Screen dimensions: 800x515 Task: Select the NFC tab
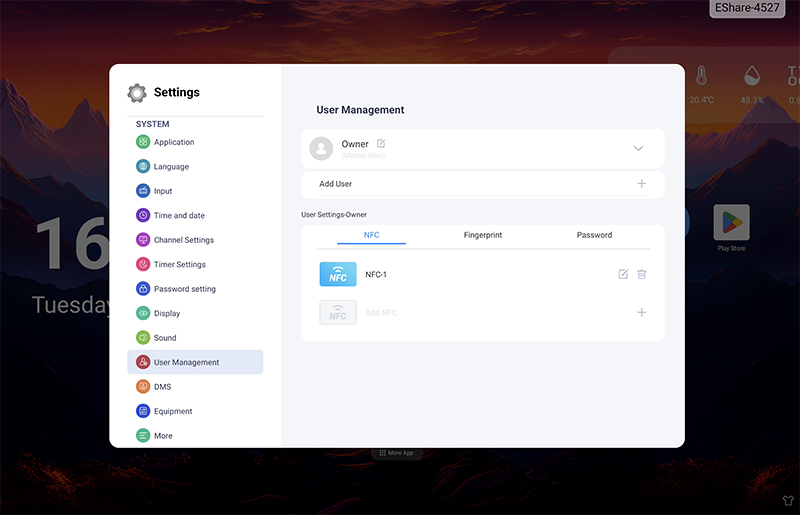click(371, 235)
